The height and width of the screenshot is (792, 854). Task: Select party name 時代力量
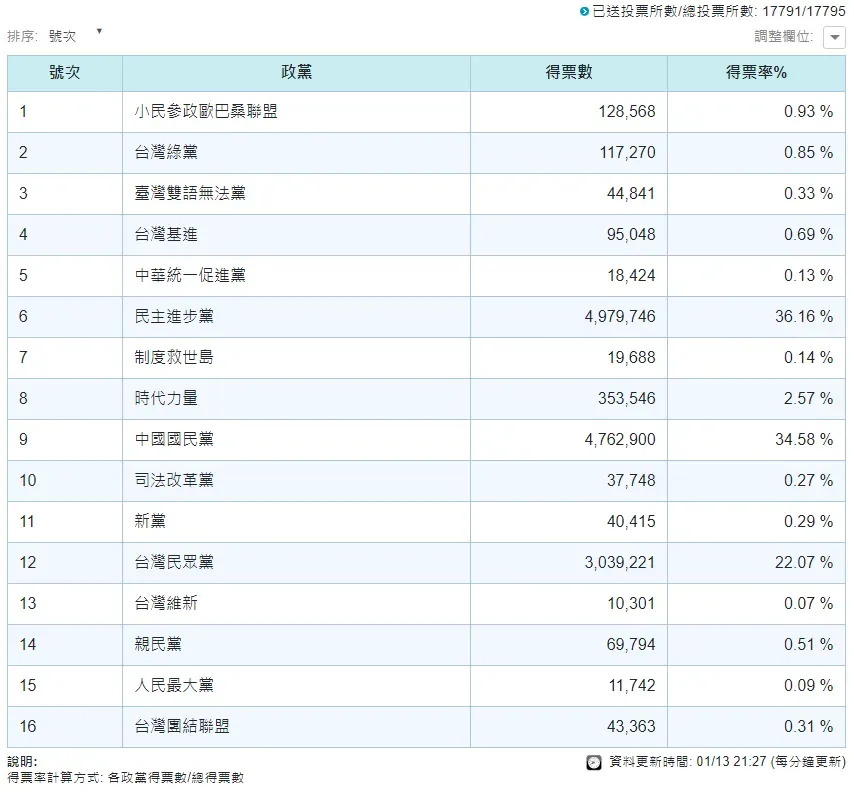(x=166, y=398)
